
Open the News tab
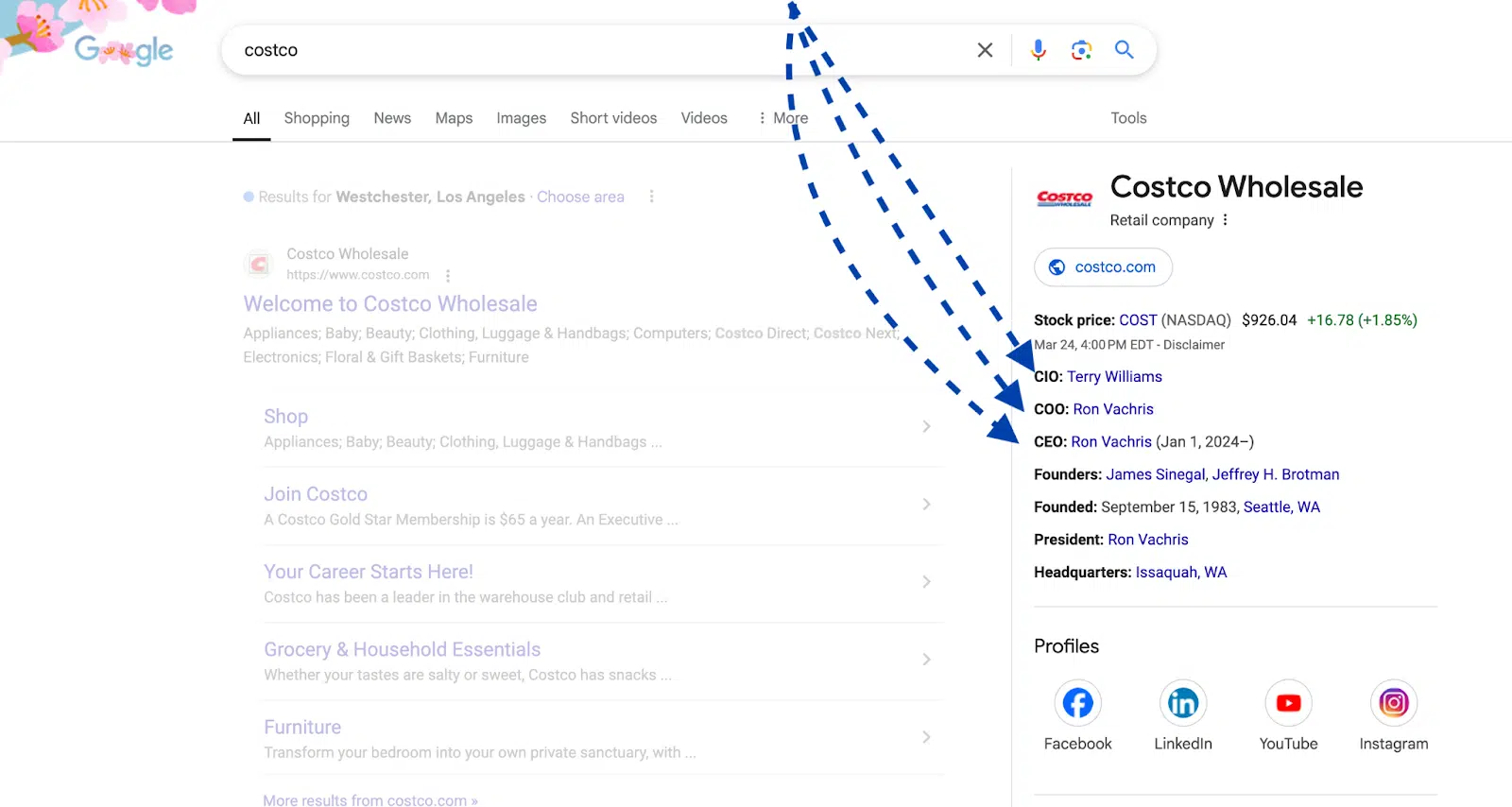click(x=392, y=118)
